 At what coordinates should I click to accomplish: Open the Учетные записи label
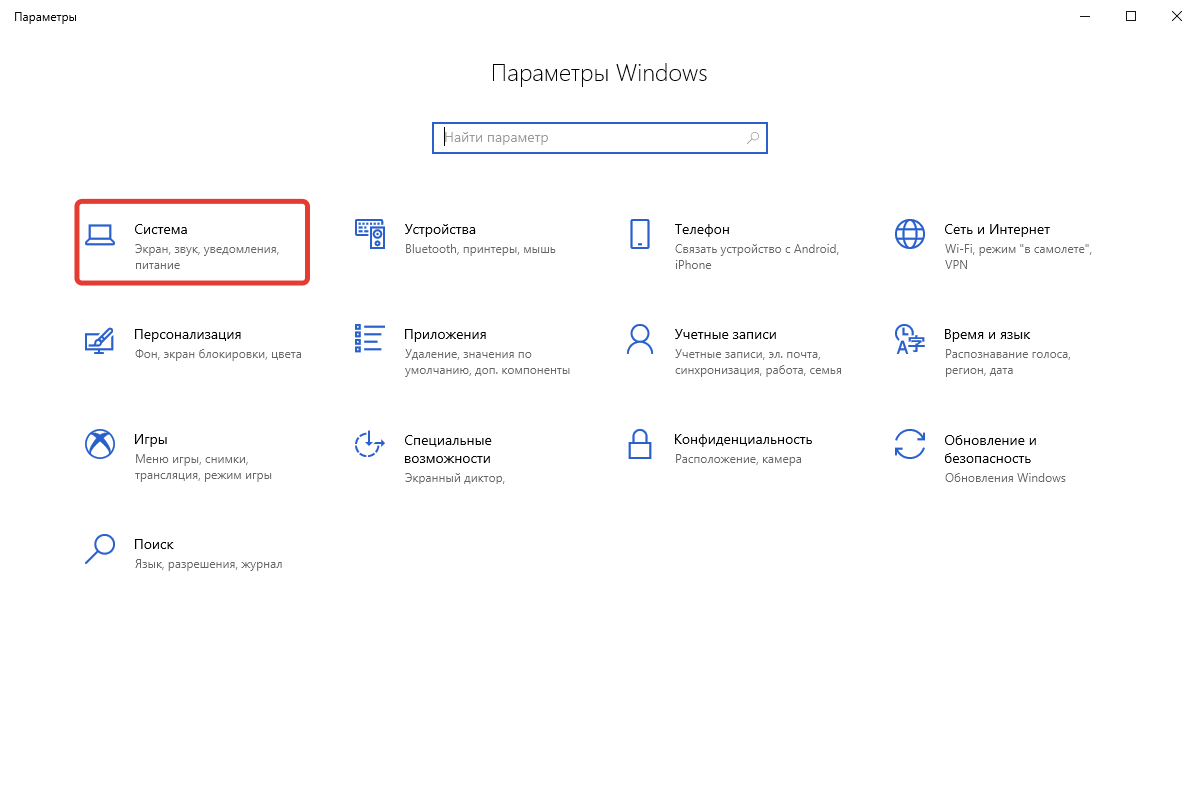click(x=725, y=334)
